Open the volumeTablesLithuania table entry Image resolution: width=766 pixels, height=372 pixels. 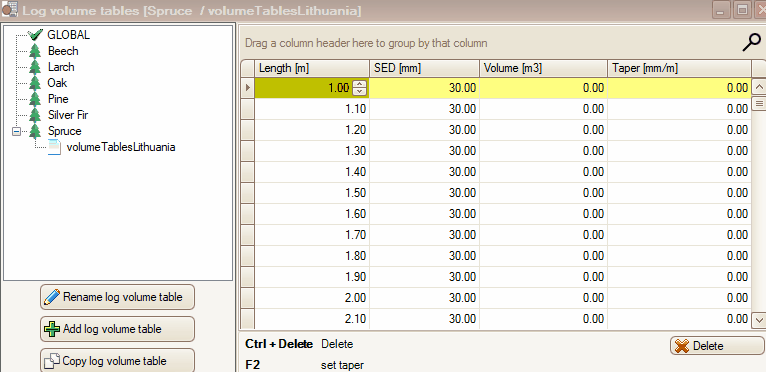coord(121,147)
